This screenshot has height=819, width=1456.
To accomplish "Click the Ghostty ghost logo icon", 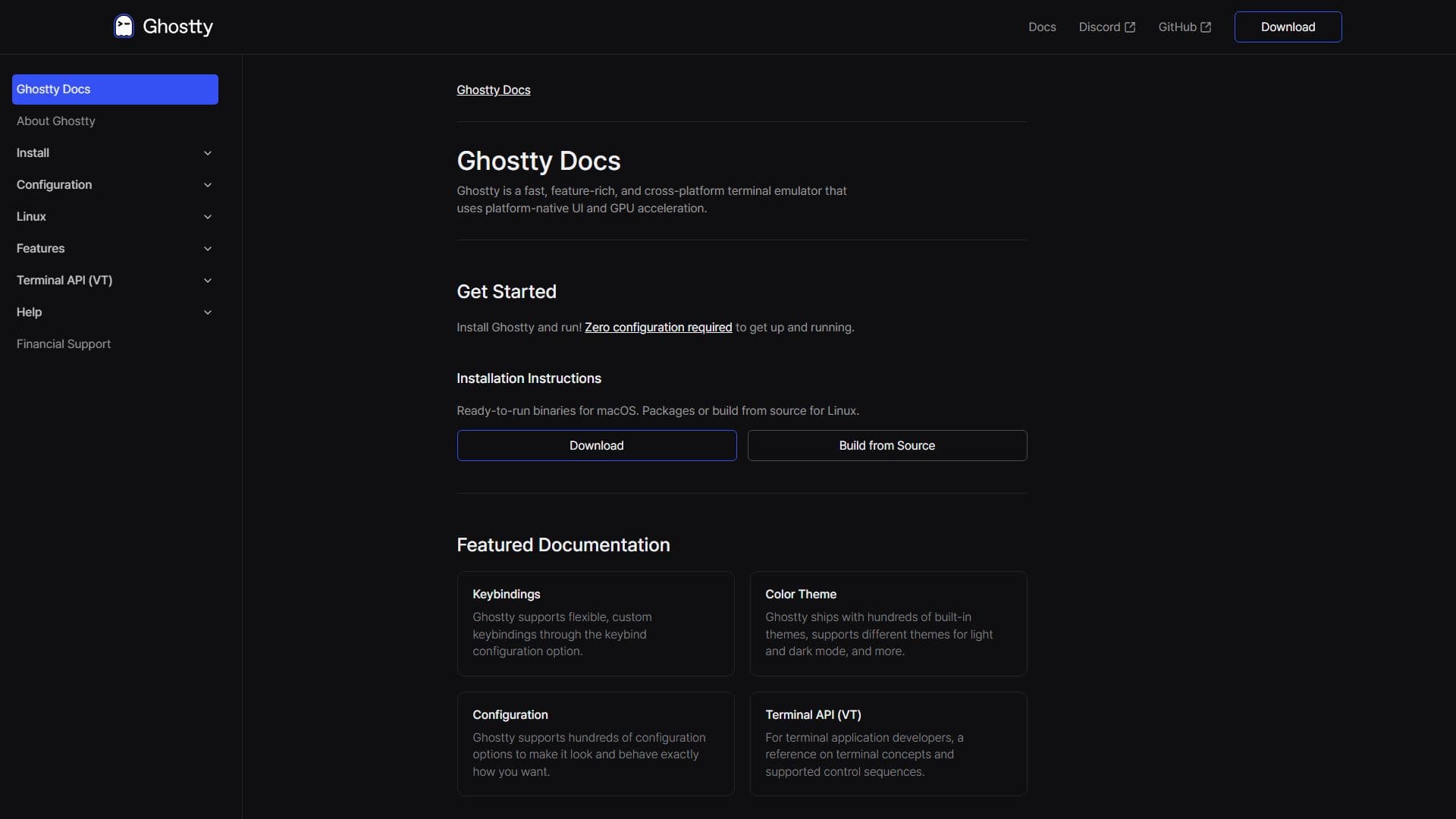I will click(x=124, y=27).
